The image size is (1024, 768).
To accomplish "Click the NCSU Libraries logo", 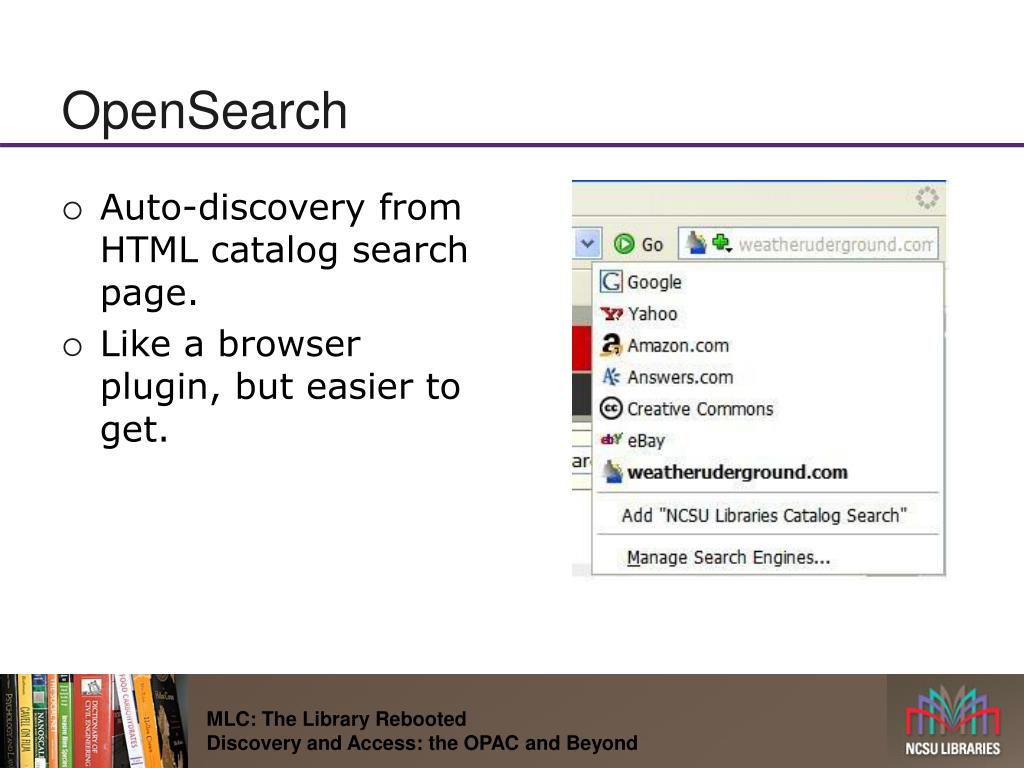I will coord(953,721).
